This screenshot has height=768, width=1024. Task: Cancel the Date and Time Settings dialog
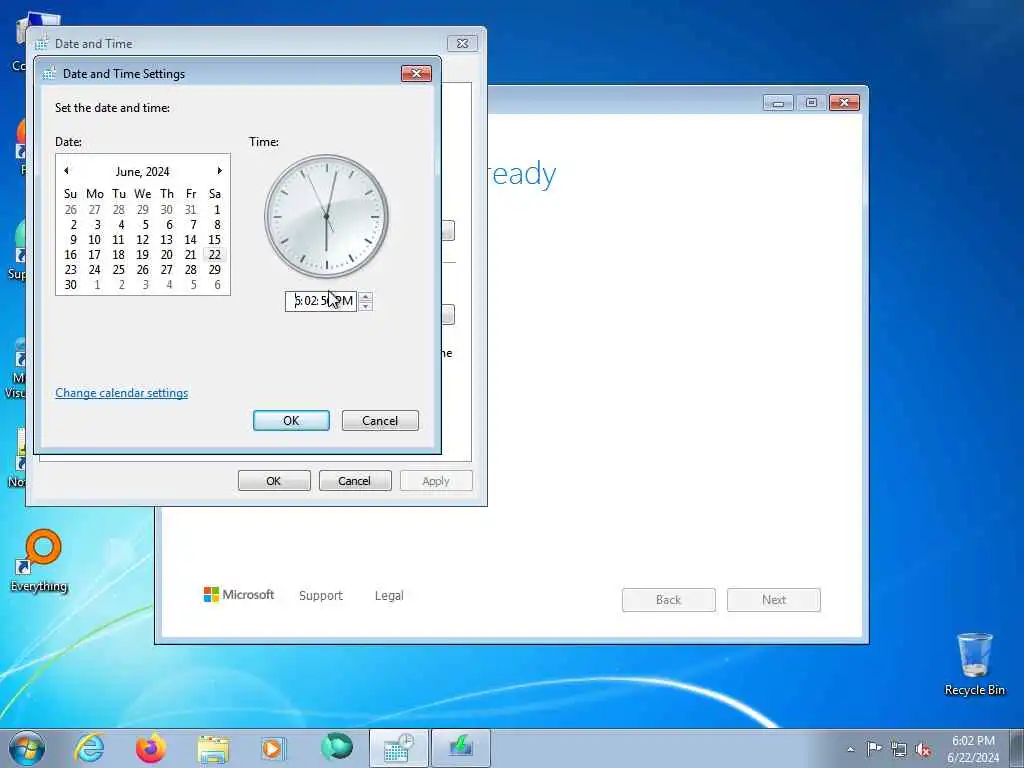pyautogui.click(x=380, y=421)
